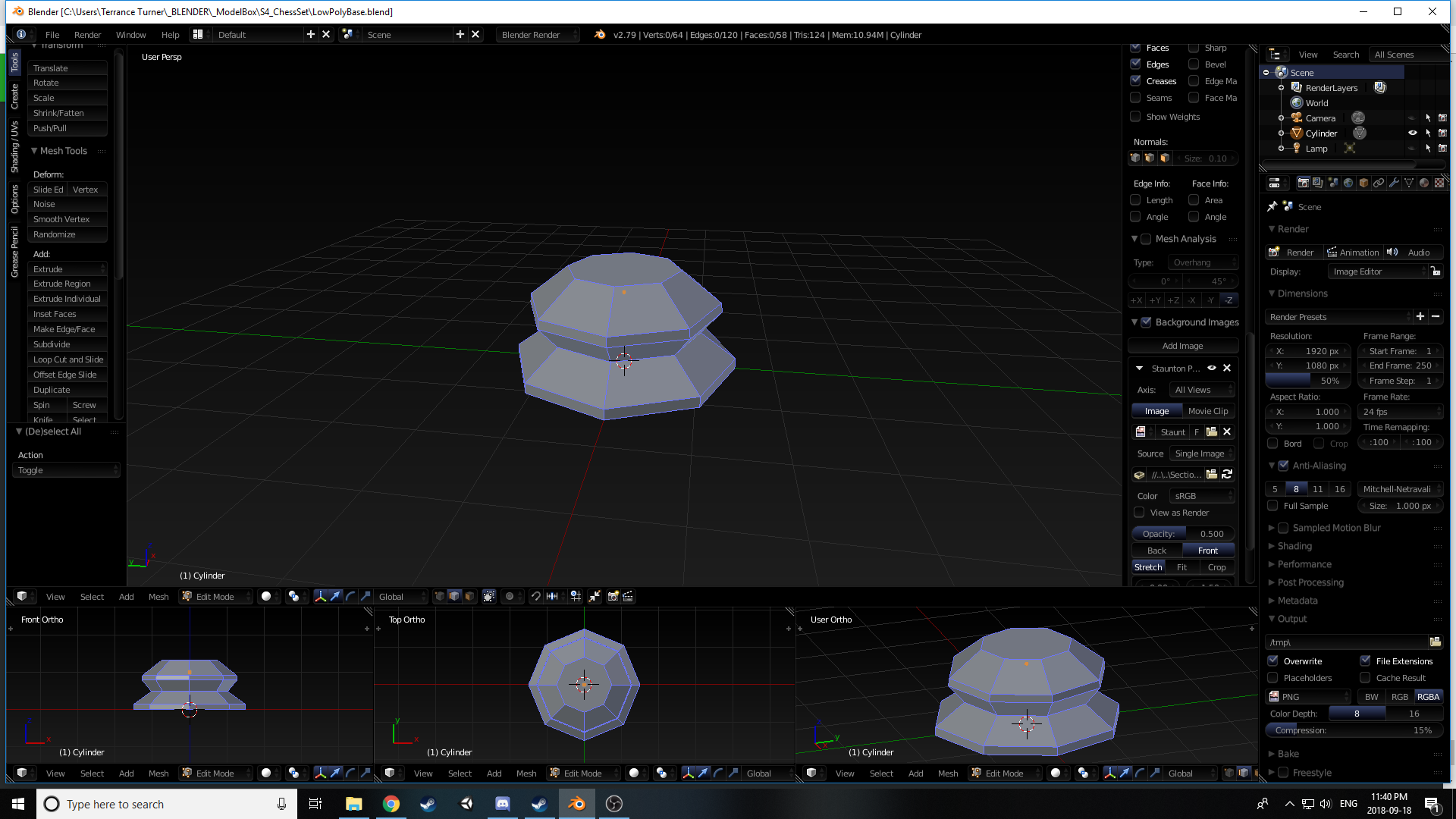
Task: Open the Blender Render engine dropdown
Action: pos(538,34)
